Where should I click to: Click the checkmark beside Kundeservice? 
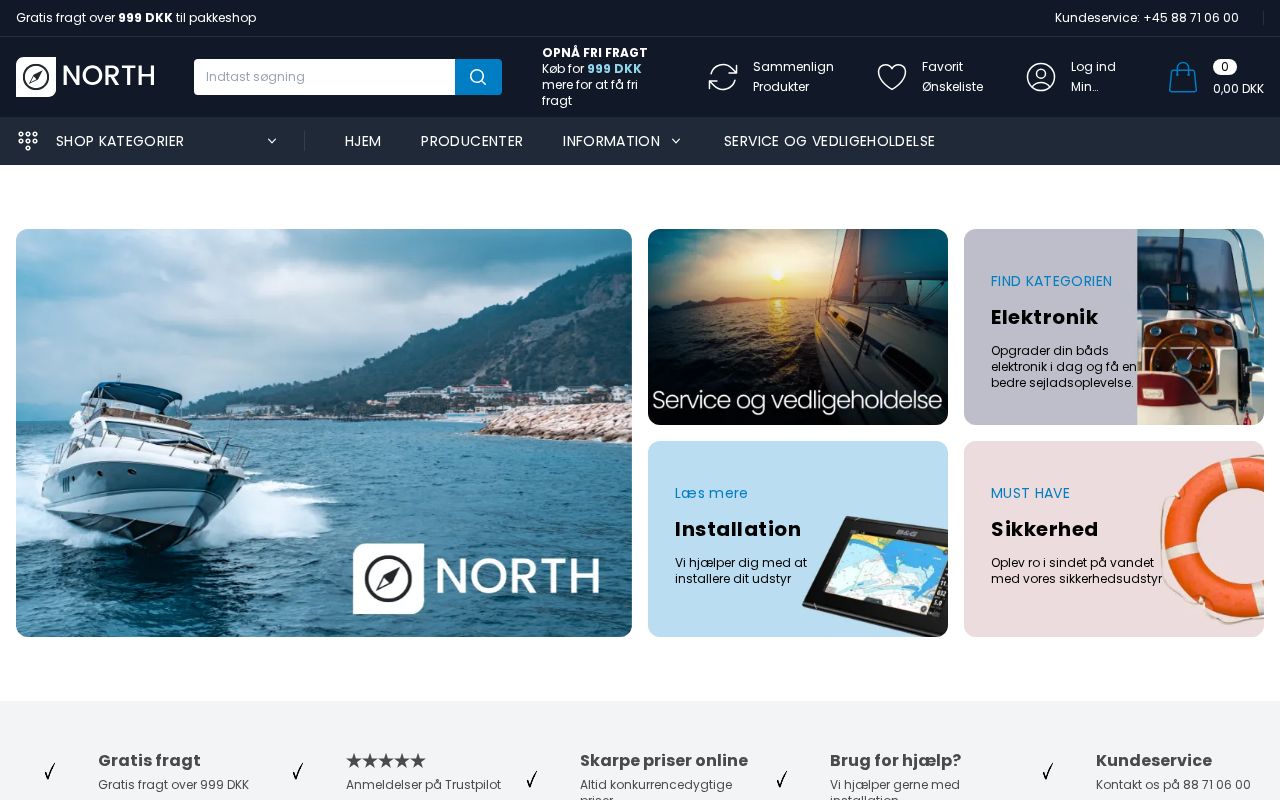pos(1048,771)
